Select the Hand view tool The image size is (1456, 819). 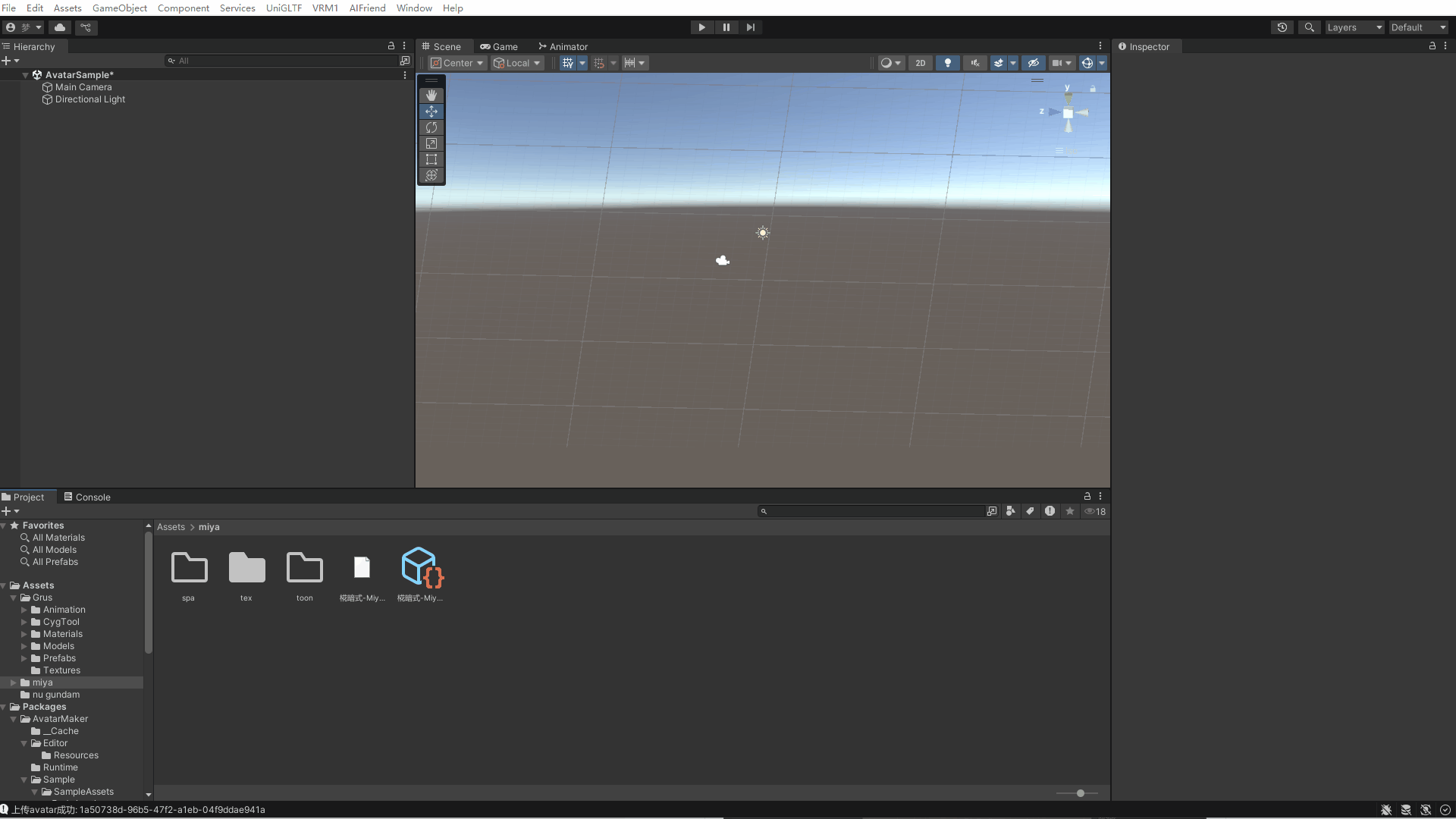coord(431,96)
